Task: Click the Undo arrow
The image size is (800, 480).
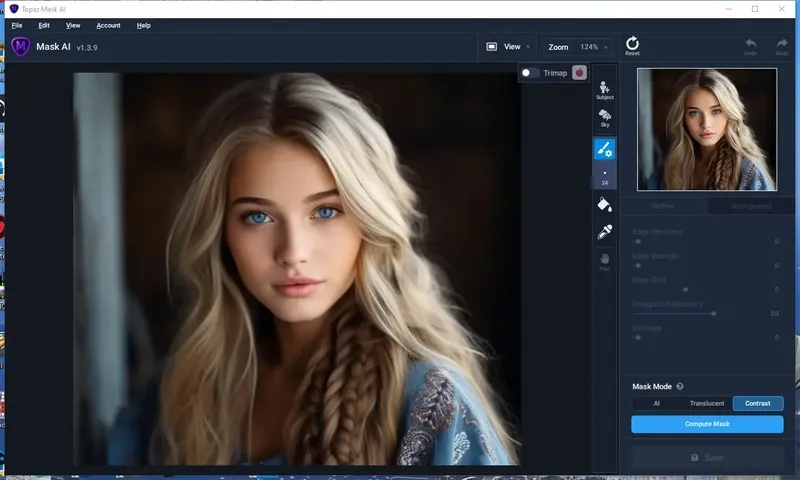Action: click(751, 46)
